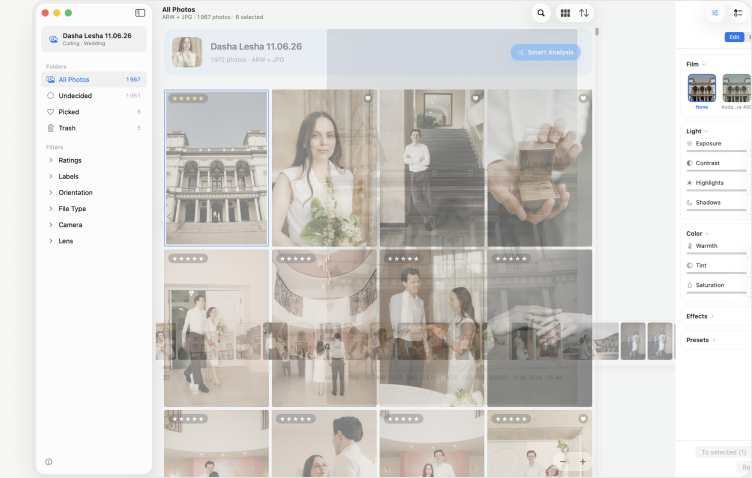Image resolution: width=752 pixels, height=478 pixels.
Task: Click the info icon at sidebar bottom
Action: [x=48, y=462]
